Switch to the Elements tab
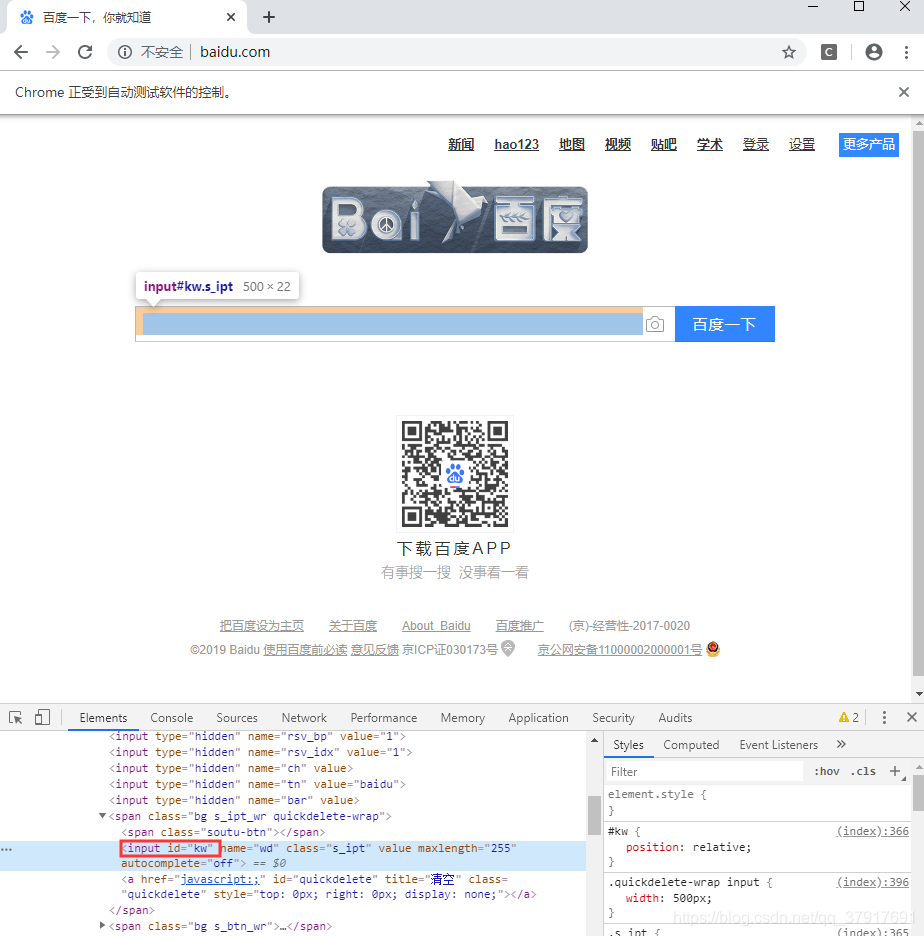 103,718
